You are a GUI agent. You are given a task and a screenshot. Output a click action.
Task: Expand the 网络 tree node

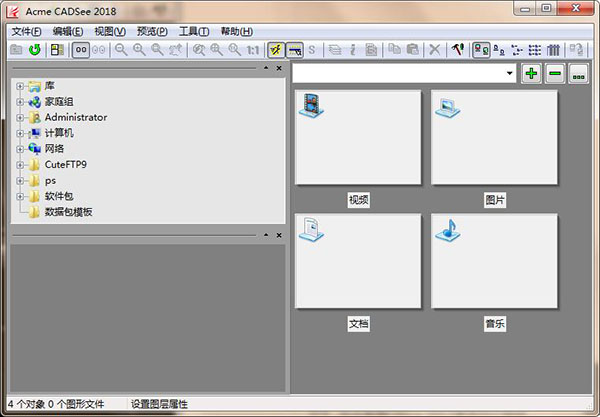tap(20, 149)
